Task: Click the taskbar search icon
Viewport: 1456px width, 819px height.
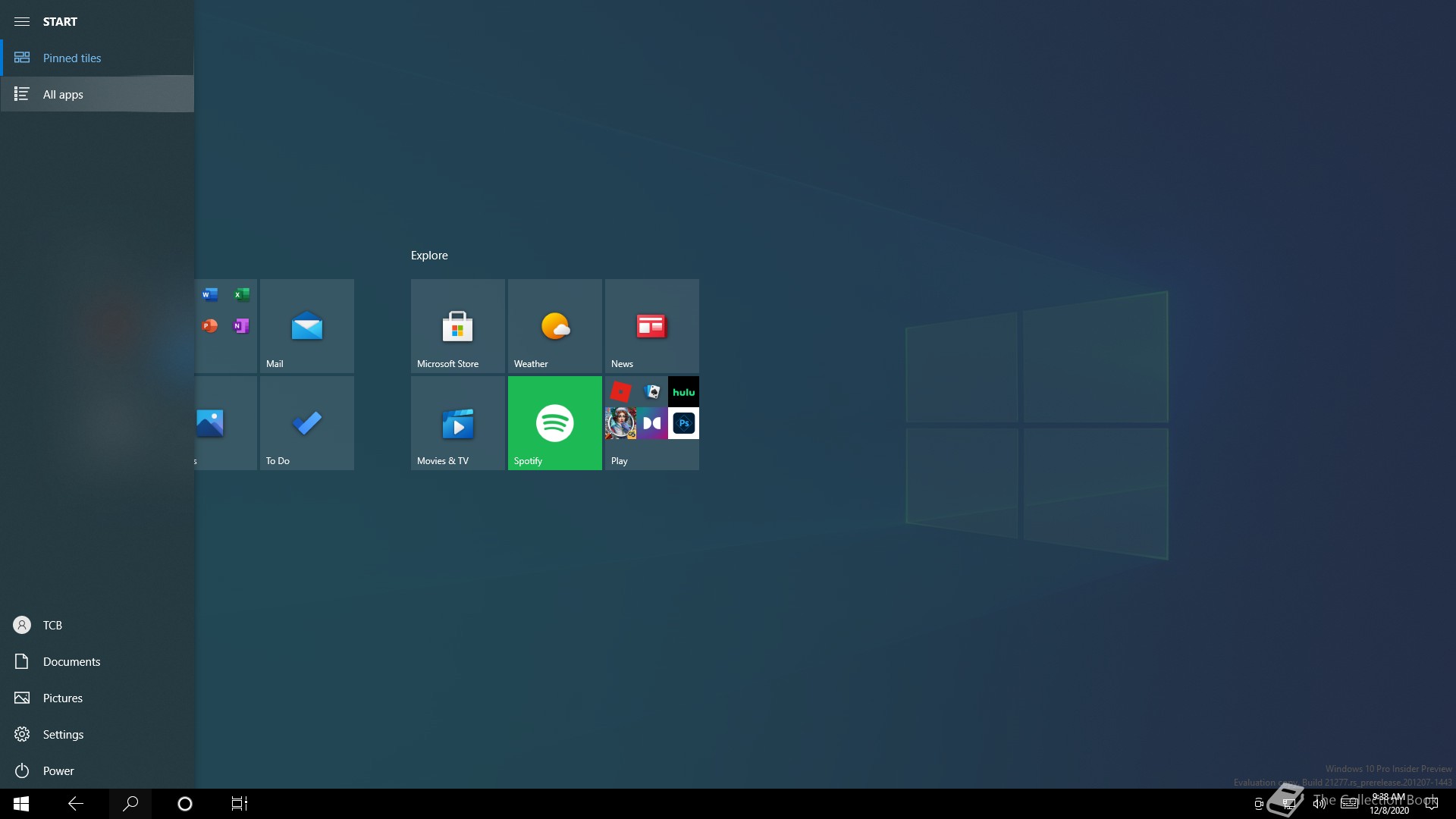Action: (x=130, y=804)
